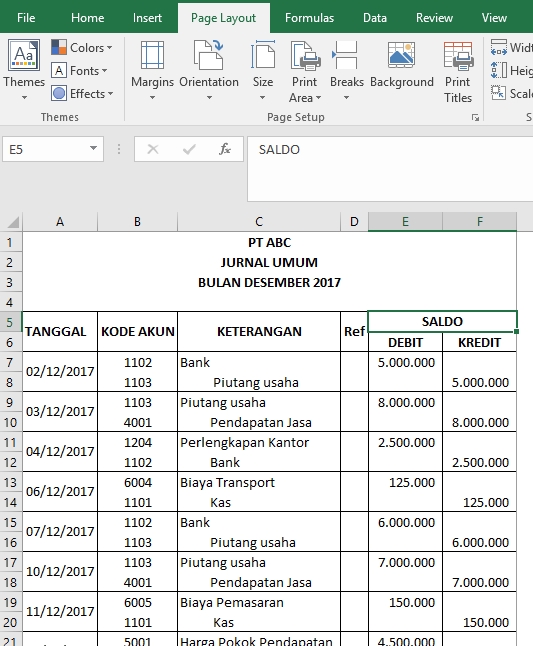Expand the Name Box dropdown arrow
This screenshot has height=646, width=533.
coord(94,148)
